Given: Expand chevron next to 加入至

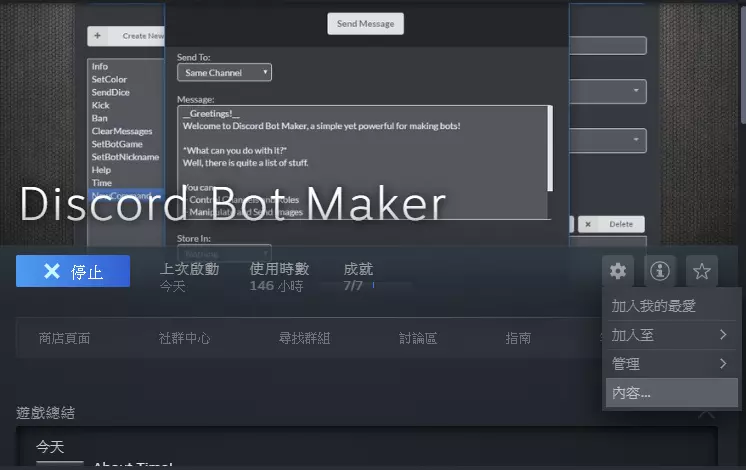Looking at the screenshot, I should tap(723, 335).
